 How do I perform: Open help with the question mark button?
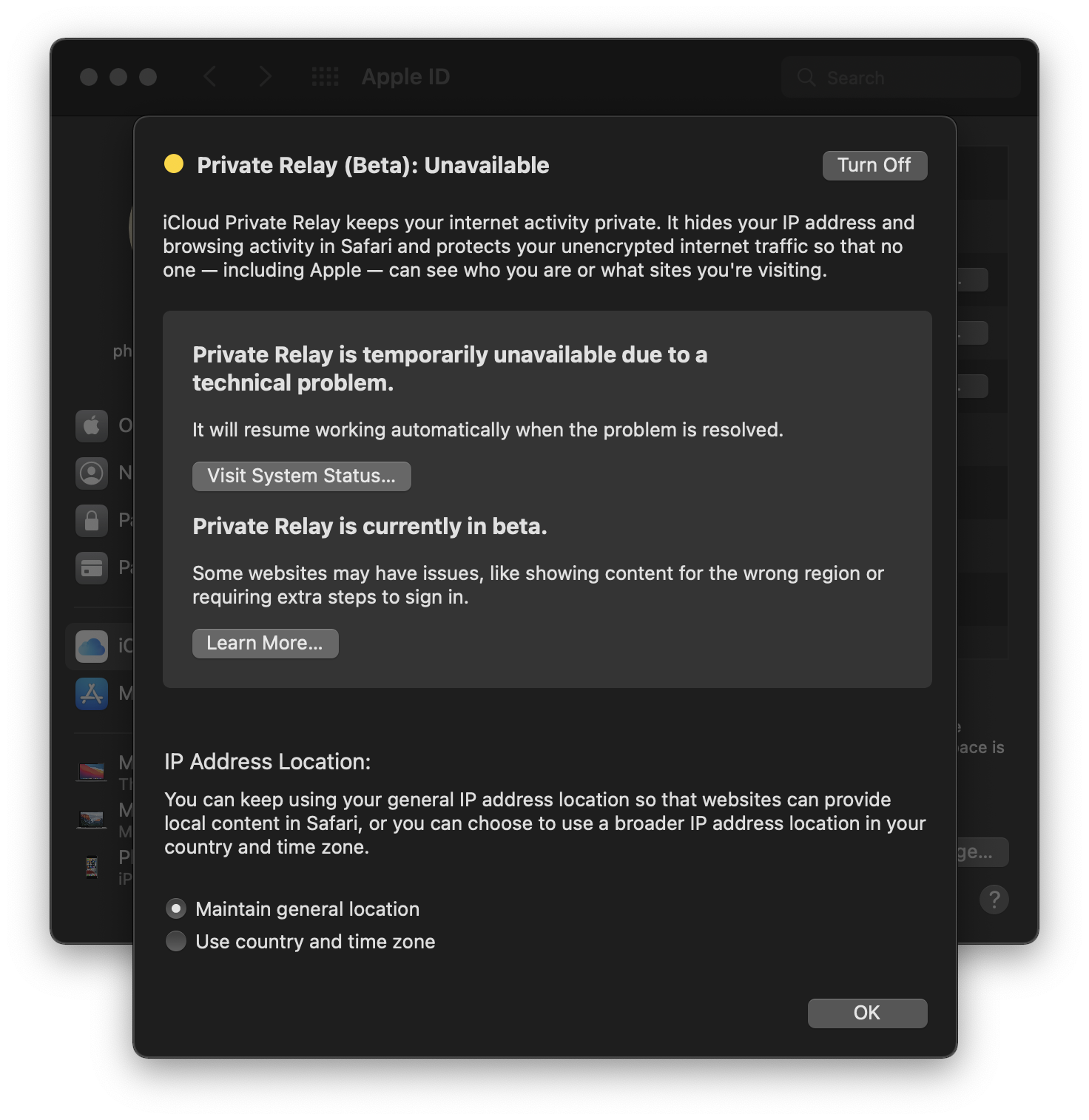pos(994,900)
